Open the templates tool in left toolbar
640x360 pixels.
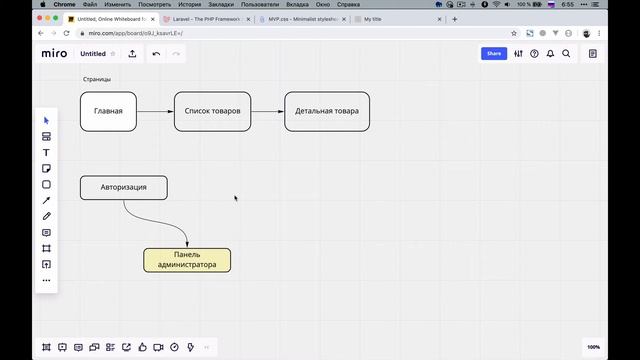(x=46, y=136)
